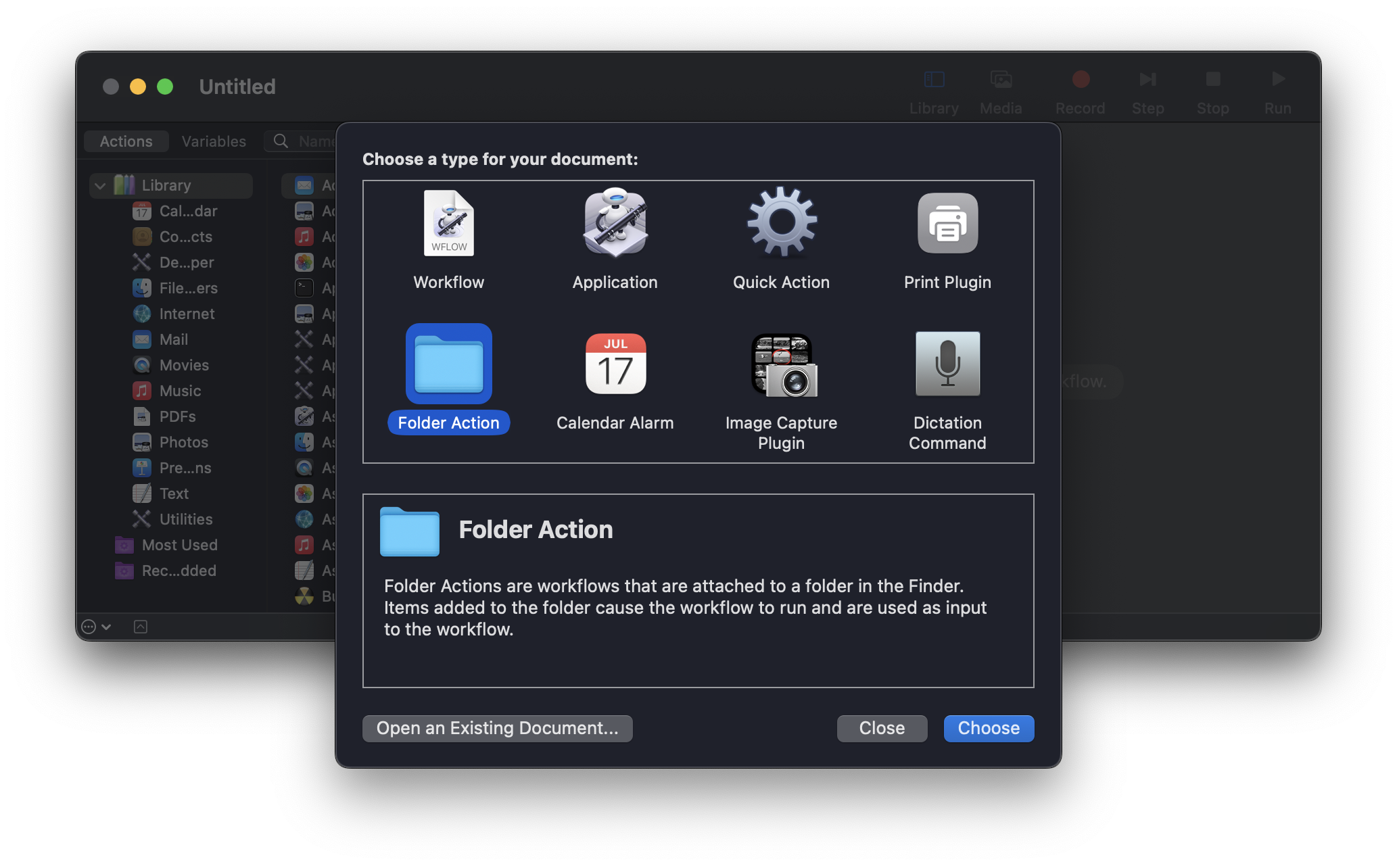
Task: Open the ellipsis options dropdown at bottom
Action: pyautogui.click(x=95, y=627)
